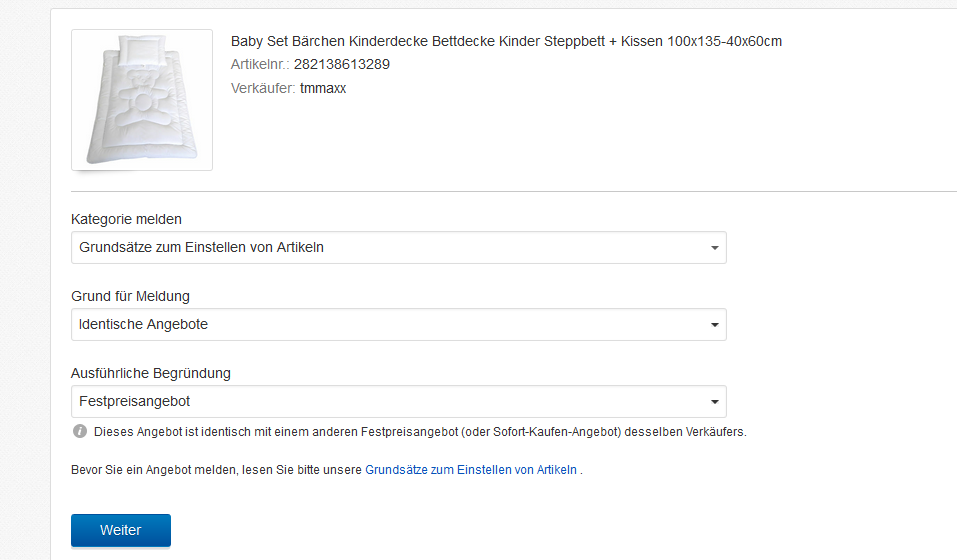This screenshot has width=957, height=560.
Task: Open the Grundsätze zum Einstellen von Artikeln link
Action: [471, 469]
